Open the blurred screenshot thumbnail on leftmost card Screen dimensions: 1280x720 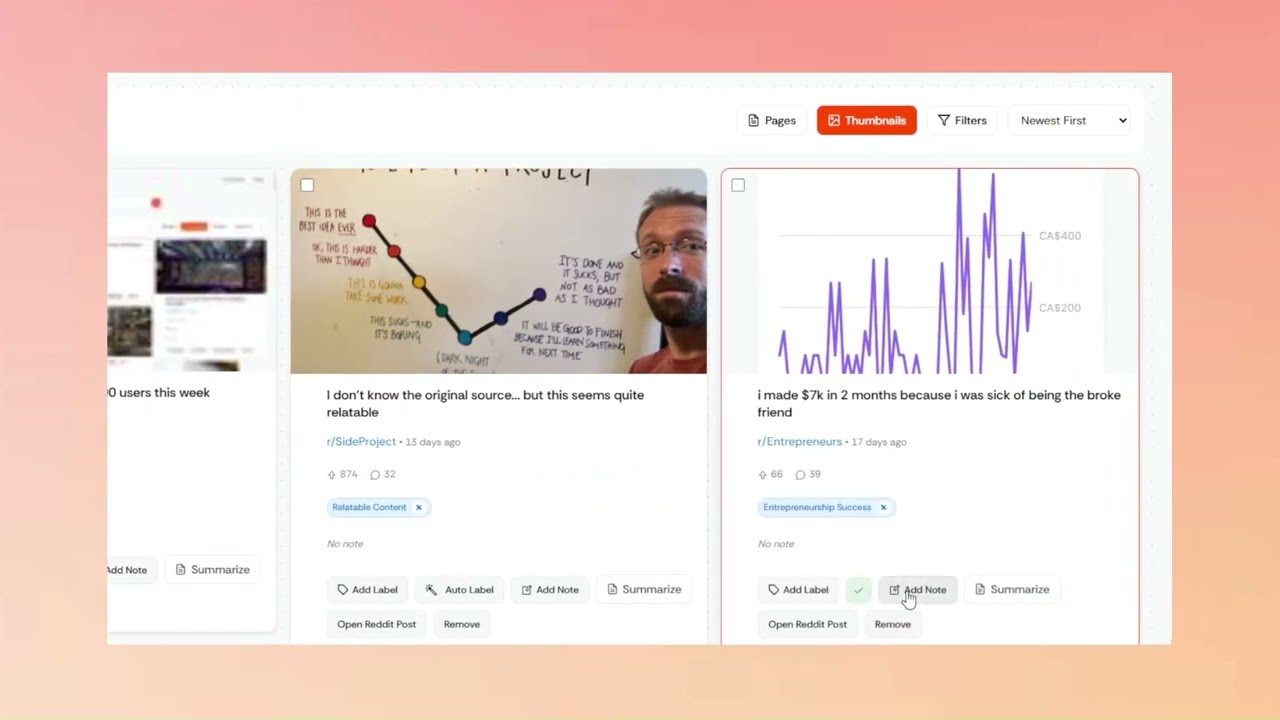[190, 271]
